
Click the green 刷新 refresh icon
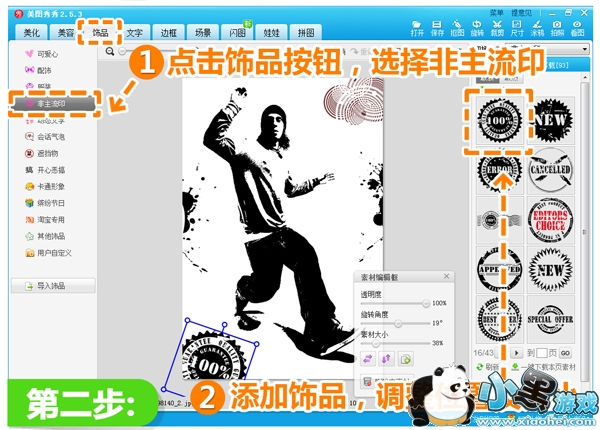(479, 366)
